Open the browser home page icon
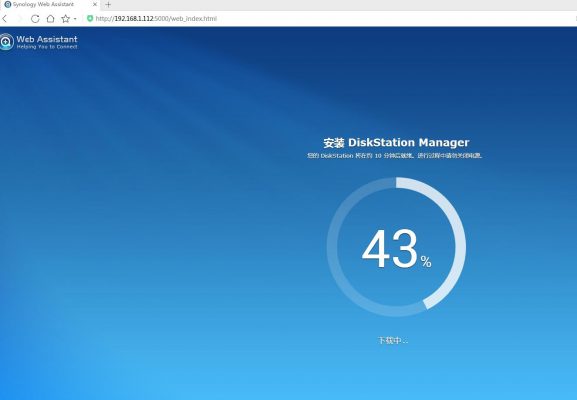This screenshot has width=577, height=400. [x=50, y=18]
